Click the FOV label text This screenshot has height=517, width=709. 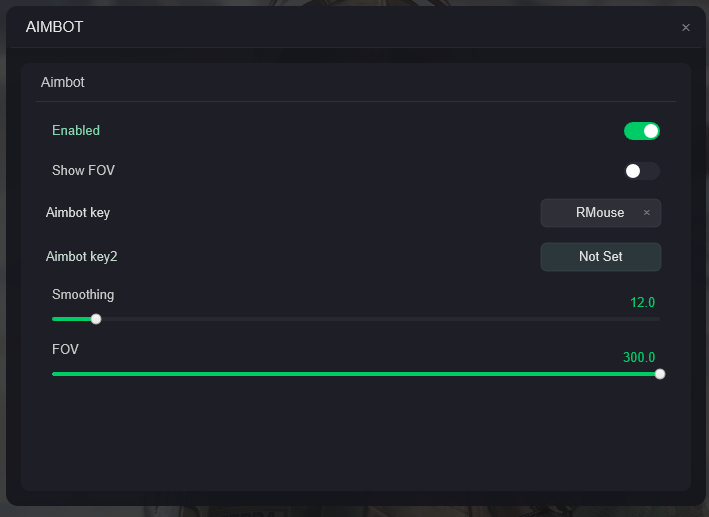click(x=65, y=350)
